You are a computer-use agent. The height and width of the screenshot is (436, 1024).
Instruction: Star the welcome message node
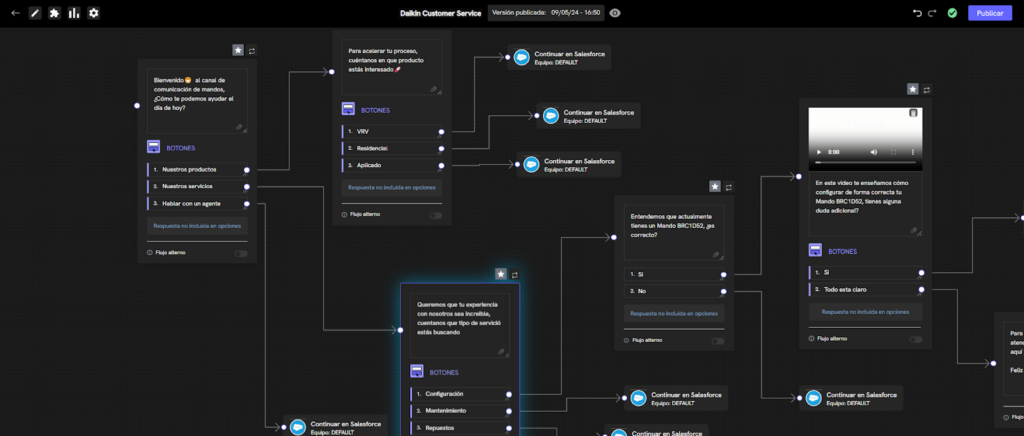(x=238, y=49)
